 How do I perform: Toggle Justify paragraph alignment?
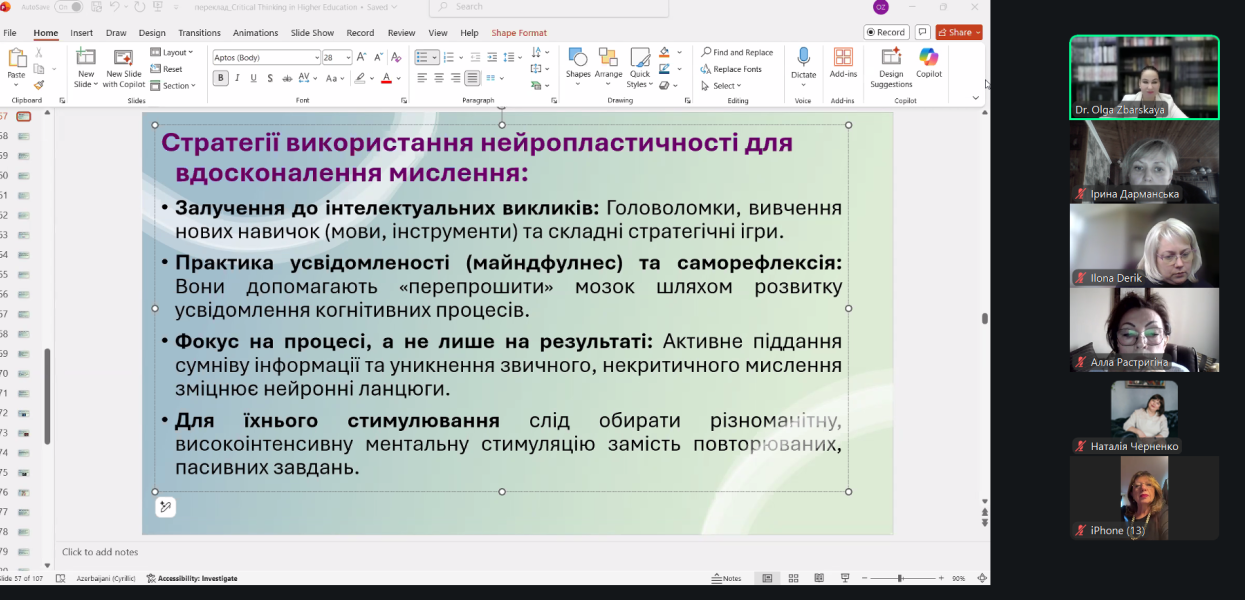click(472, 78)
